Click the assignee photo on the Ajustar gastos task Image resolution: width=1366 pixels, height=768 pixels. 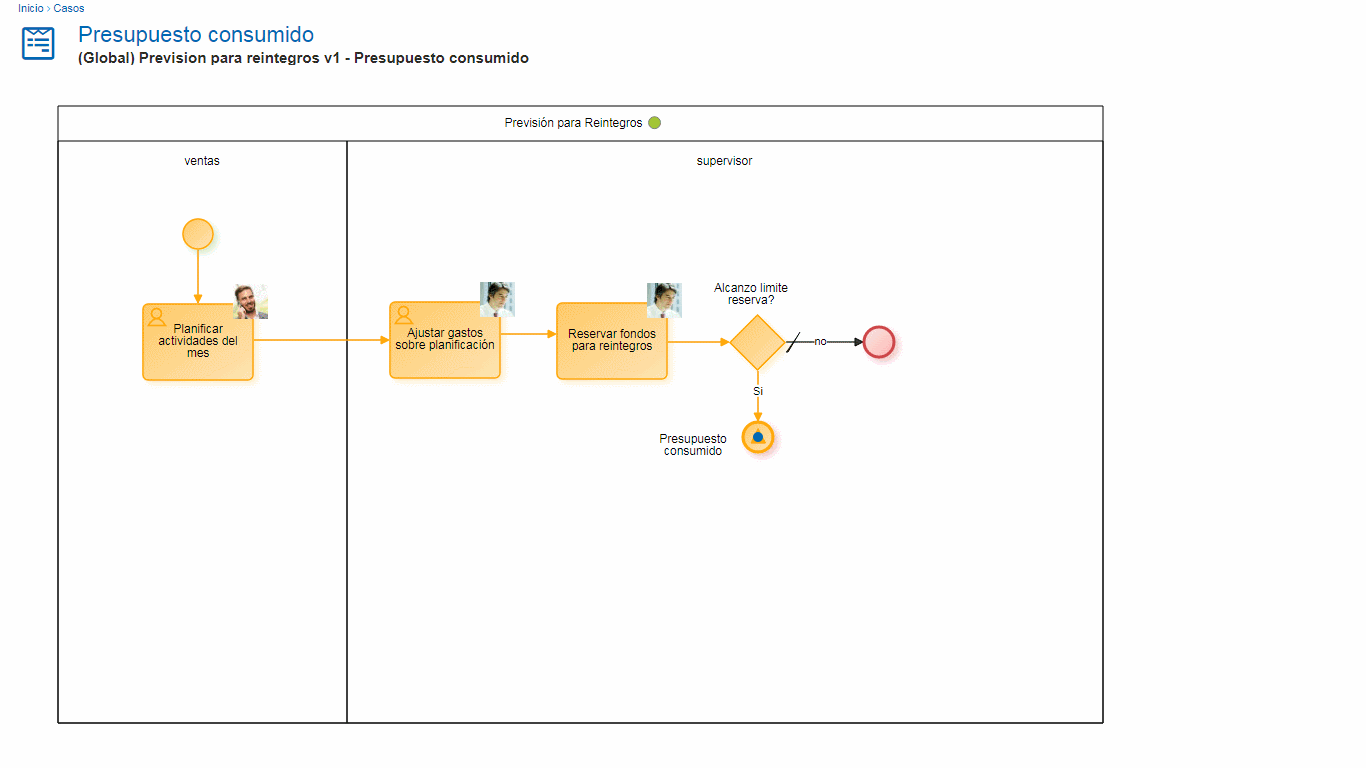click(x=497, y=299)
